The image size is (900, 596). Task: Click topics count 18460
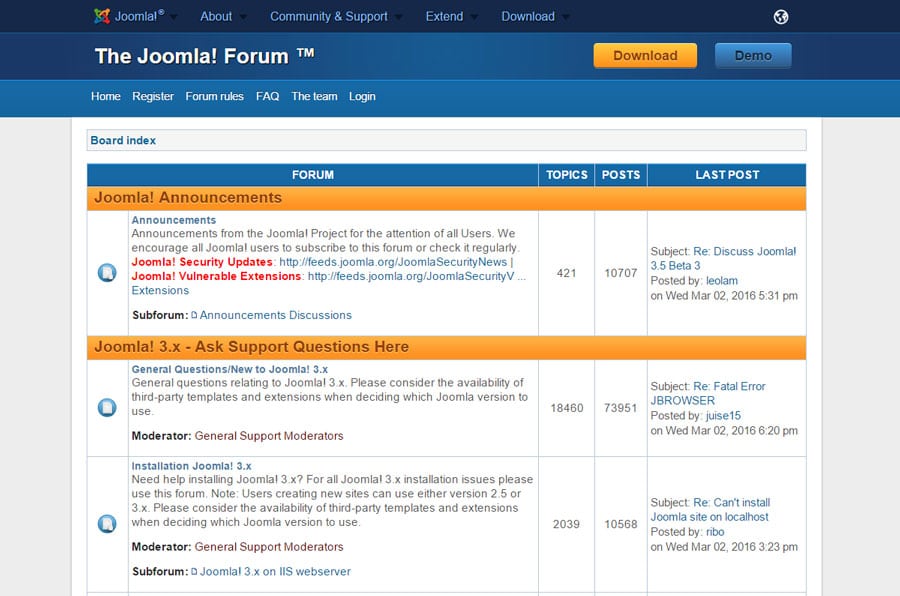[x=567, y=408]
